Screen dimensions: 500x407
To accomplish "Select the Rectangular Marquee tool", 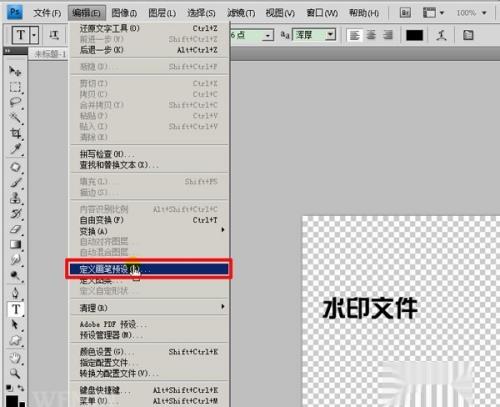I will click(15, 87).
